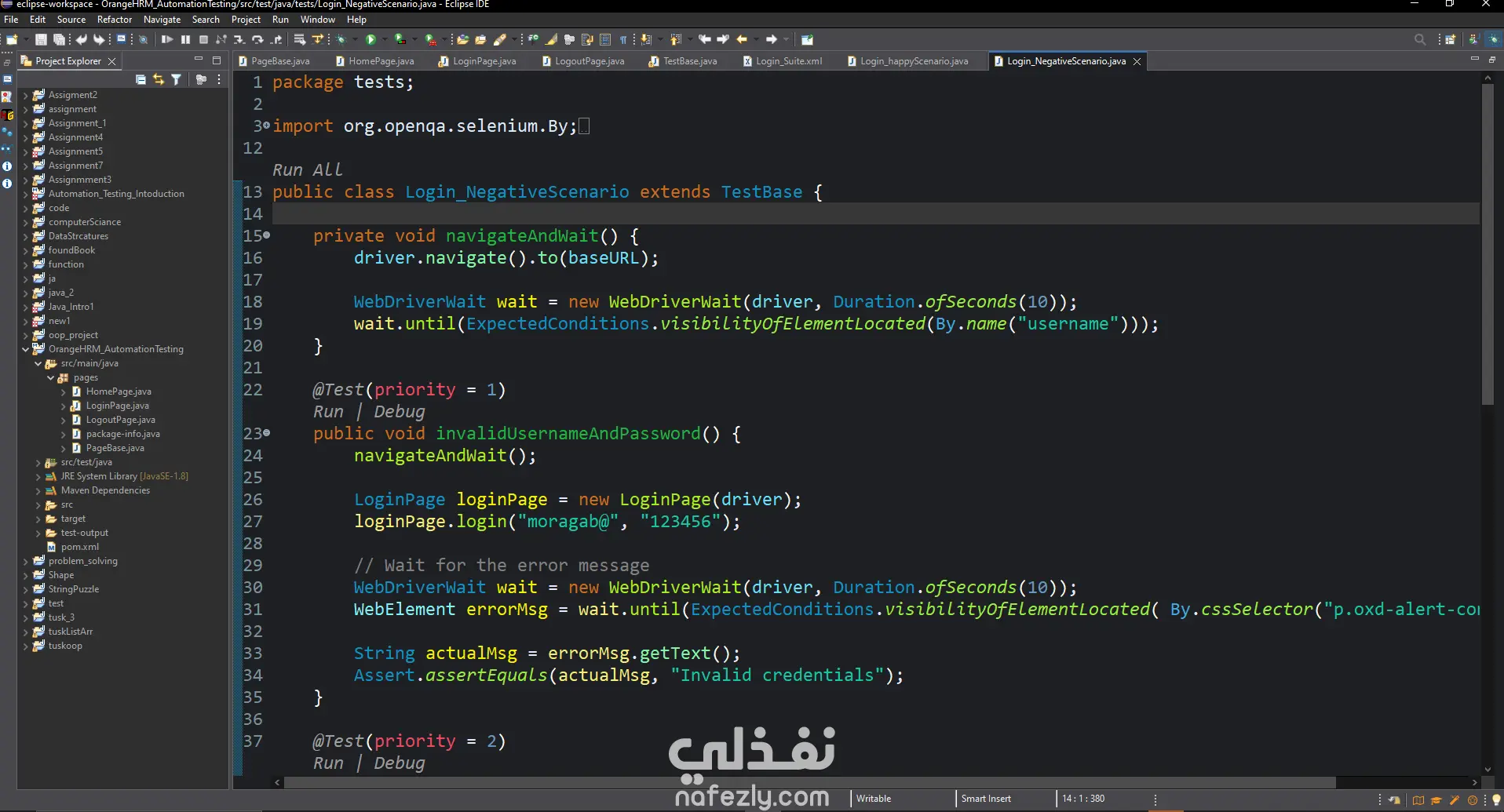Minimize the editor area
Image resolution: width=1504 pixels, height=812 pixels.
tap(1474, 60)
